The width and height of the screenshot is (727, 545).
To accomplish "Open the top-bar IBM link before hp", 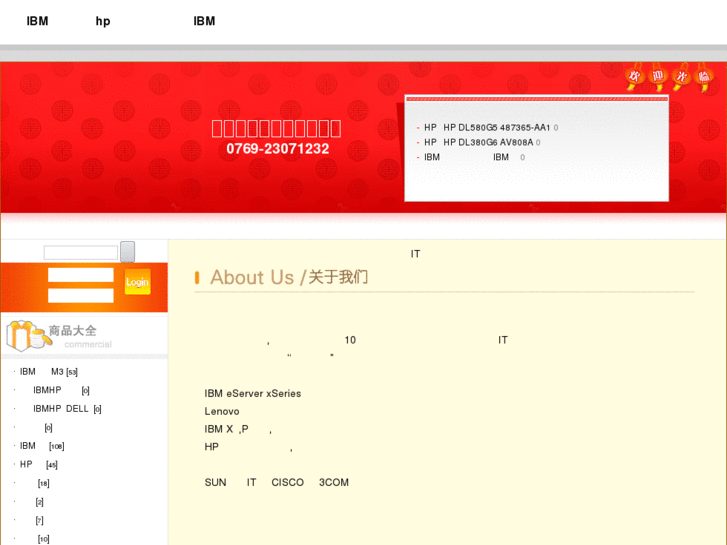I will coord(37,21).
